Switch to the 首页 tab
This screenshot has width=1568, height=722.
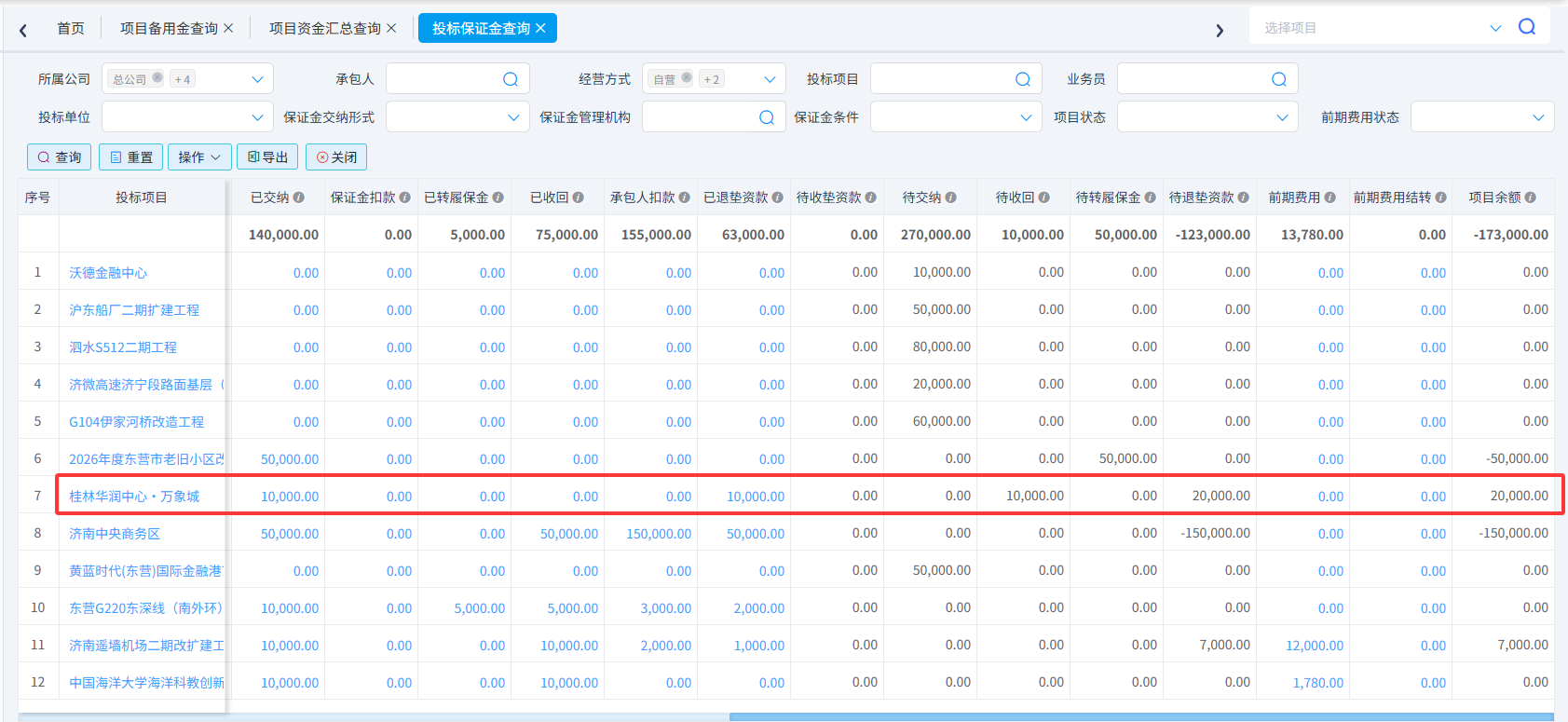point(71,29)
